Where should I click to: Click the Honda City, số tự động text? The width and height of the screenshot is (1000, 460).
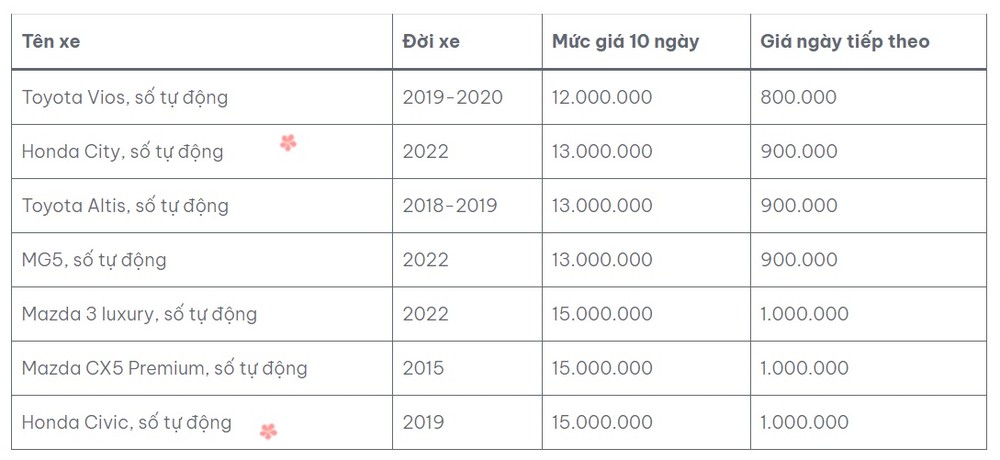(122, 152)
